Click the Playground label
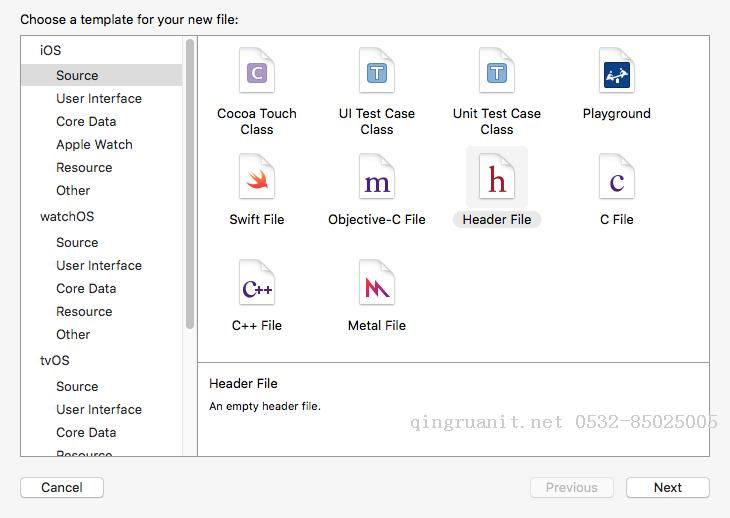730x518 pixels. (x=617, y=114)
